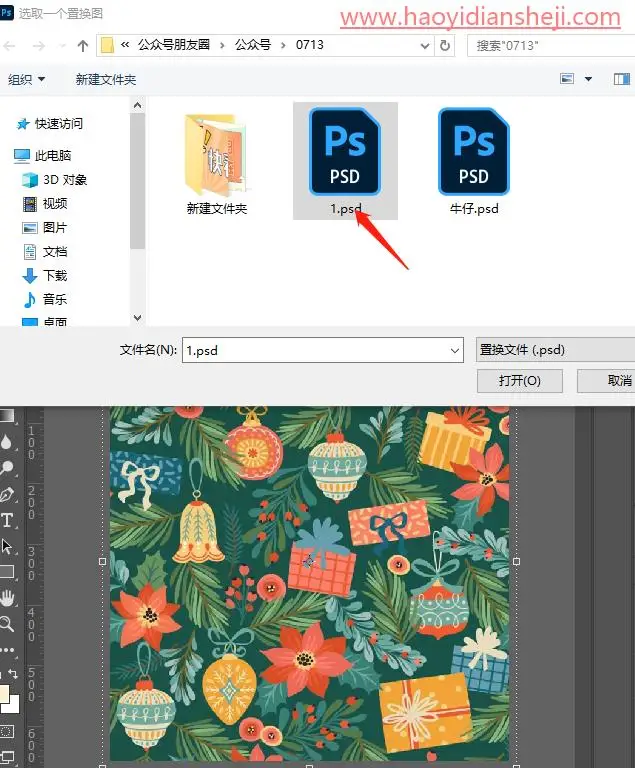The width and height of the screenshot is (635, 768).
Task: Open 图片 in the sidebar
Action: pyautogui.click(x=45, y=227)
